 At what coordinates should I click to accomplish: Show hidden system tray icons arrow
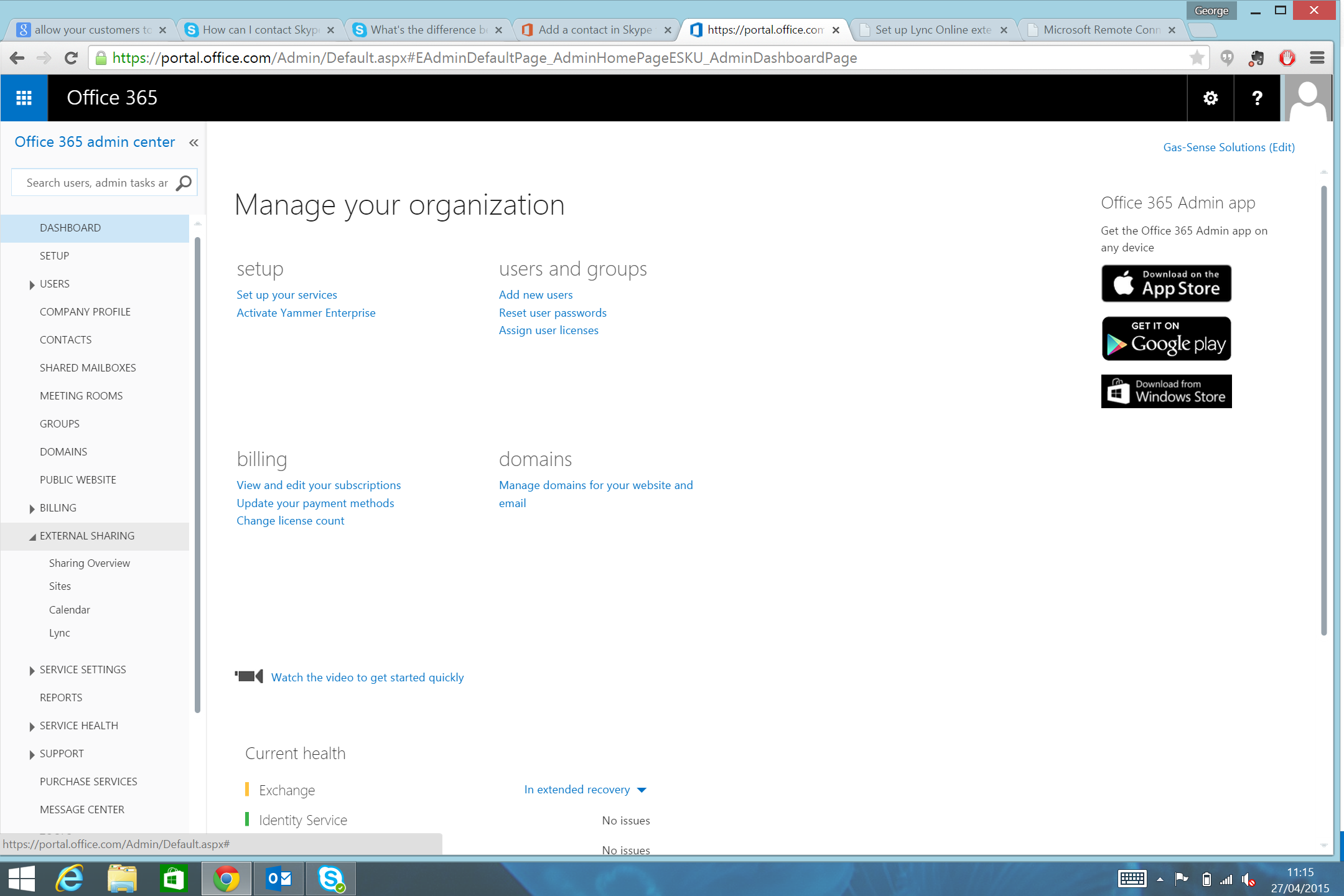coord(1160,879)
